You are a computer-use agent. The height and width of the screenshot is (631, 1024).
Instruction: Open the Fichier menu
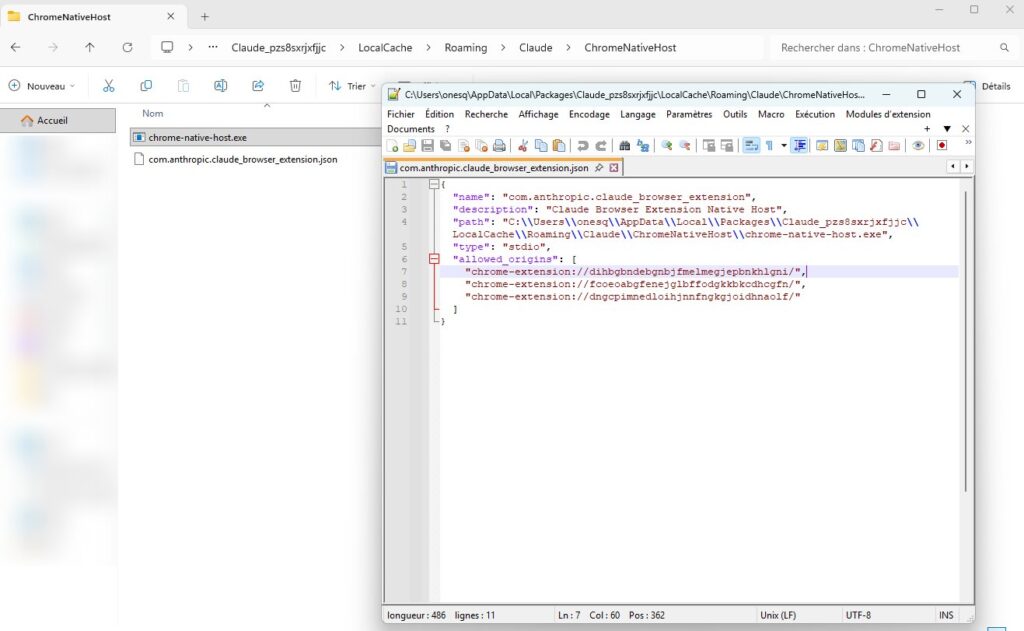[400, 114]
